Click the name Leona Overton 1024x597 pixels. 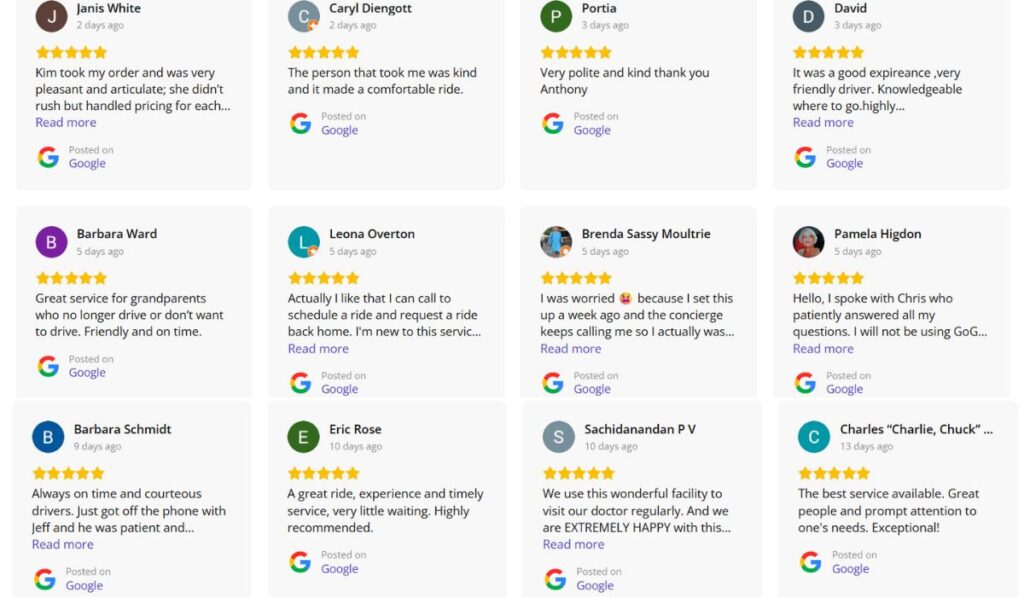371,234
